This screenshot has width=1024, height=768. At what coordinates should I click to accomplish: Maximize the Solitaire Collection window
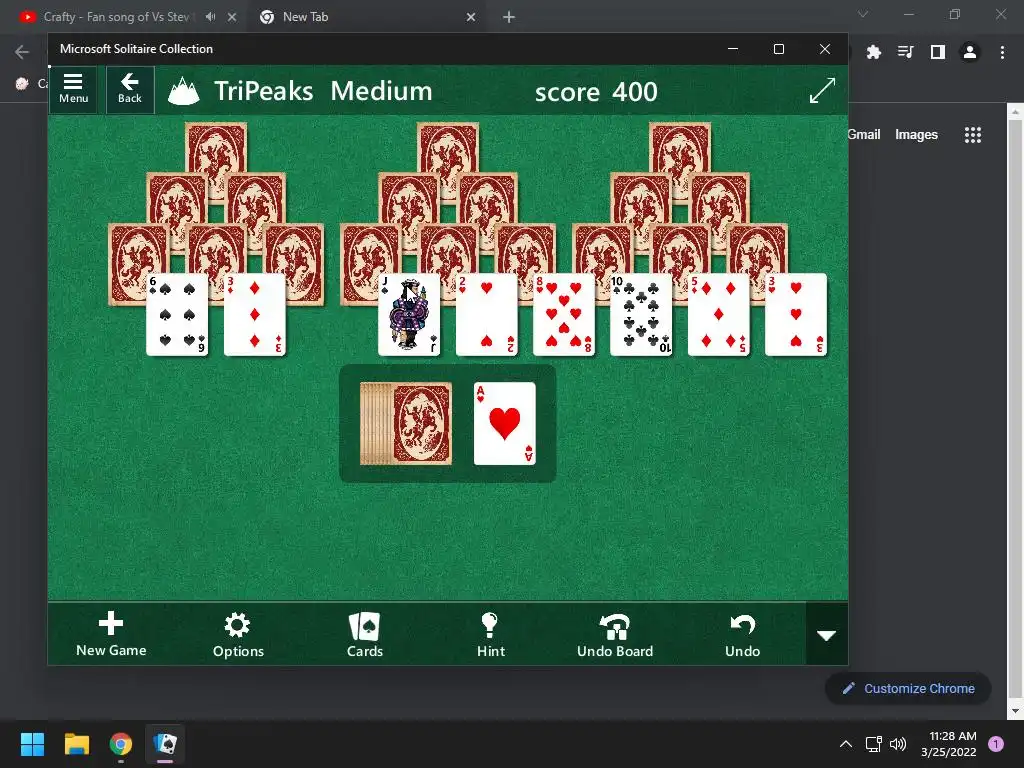(x=778, y=49)
